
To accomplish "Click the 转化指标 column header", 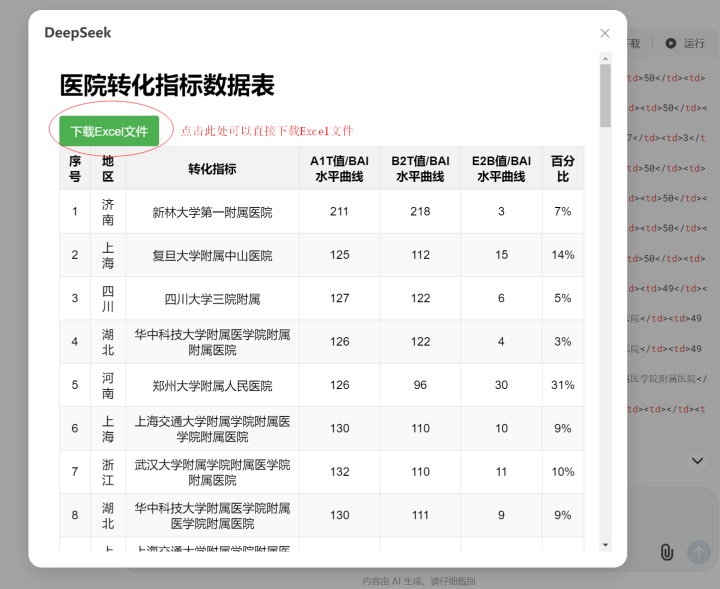I will [x=212, y=168].
